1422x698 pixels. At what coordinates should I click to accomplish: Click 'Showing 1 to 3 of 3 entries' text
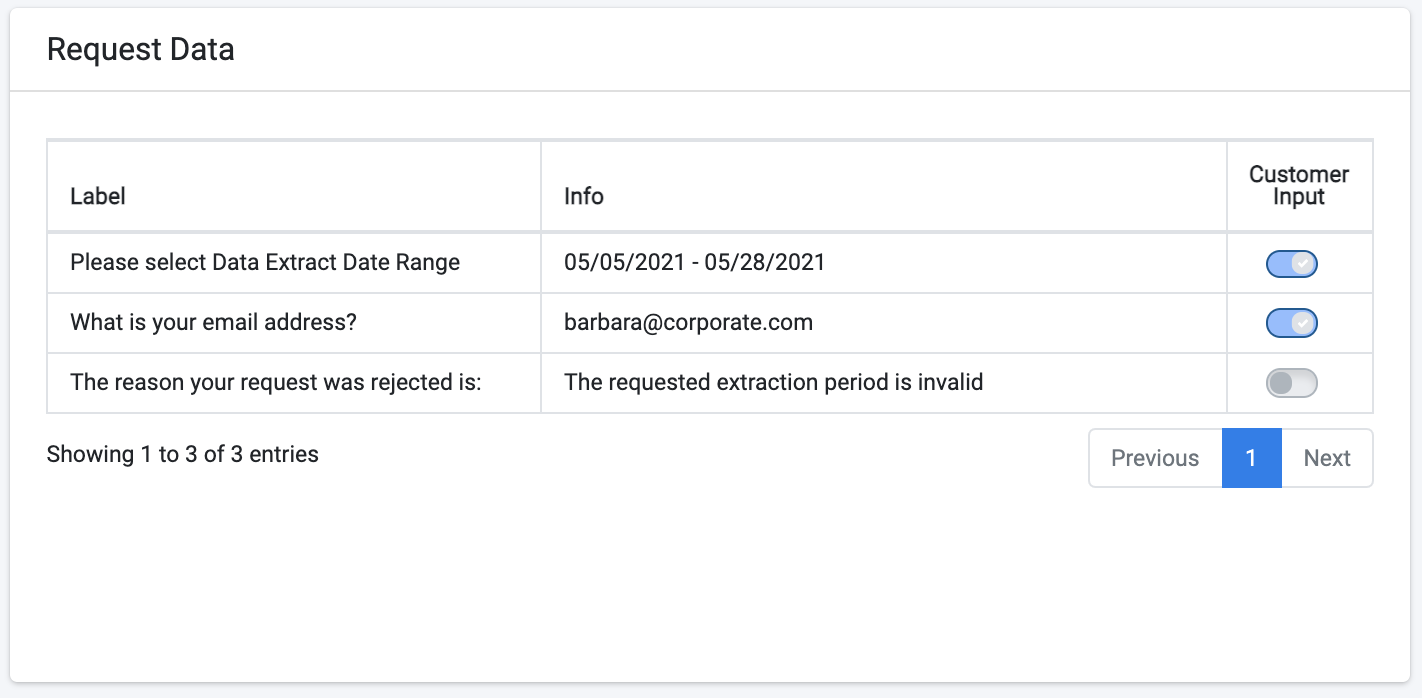[183, 454]
